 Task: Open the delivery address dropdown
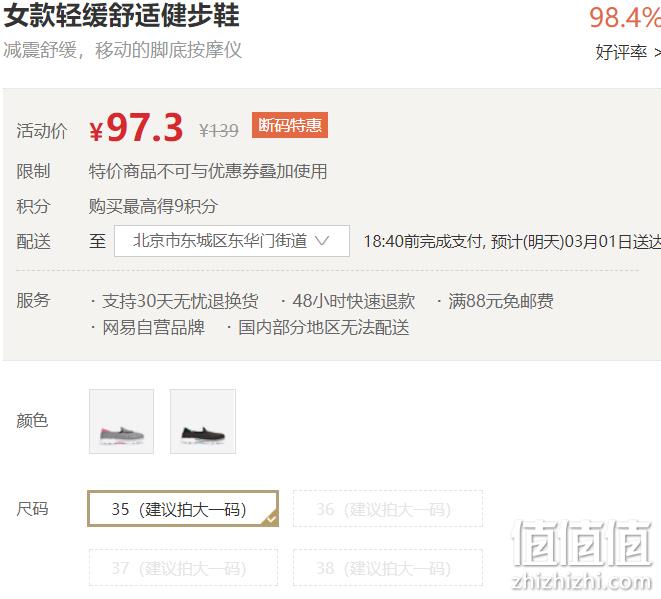pos(232,241)
